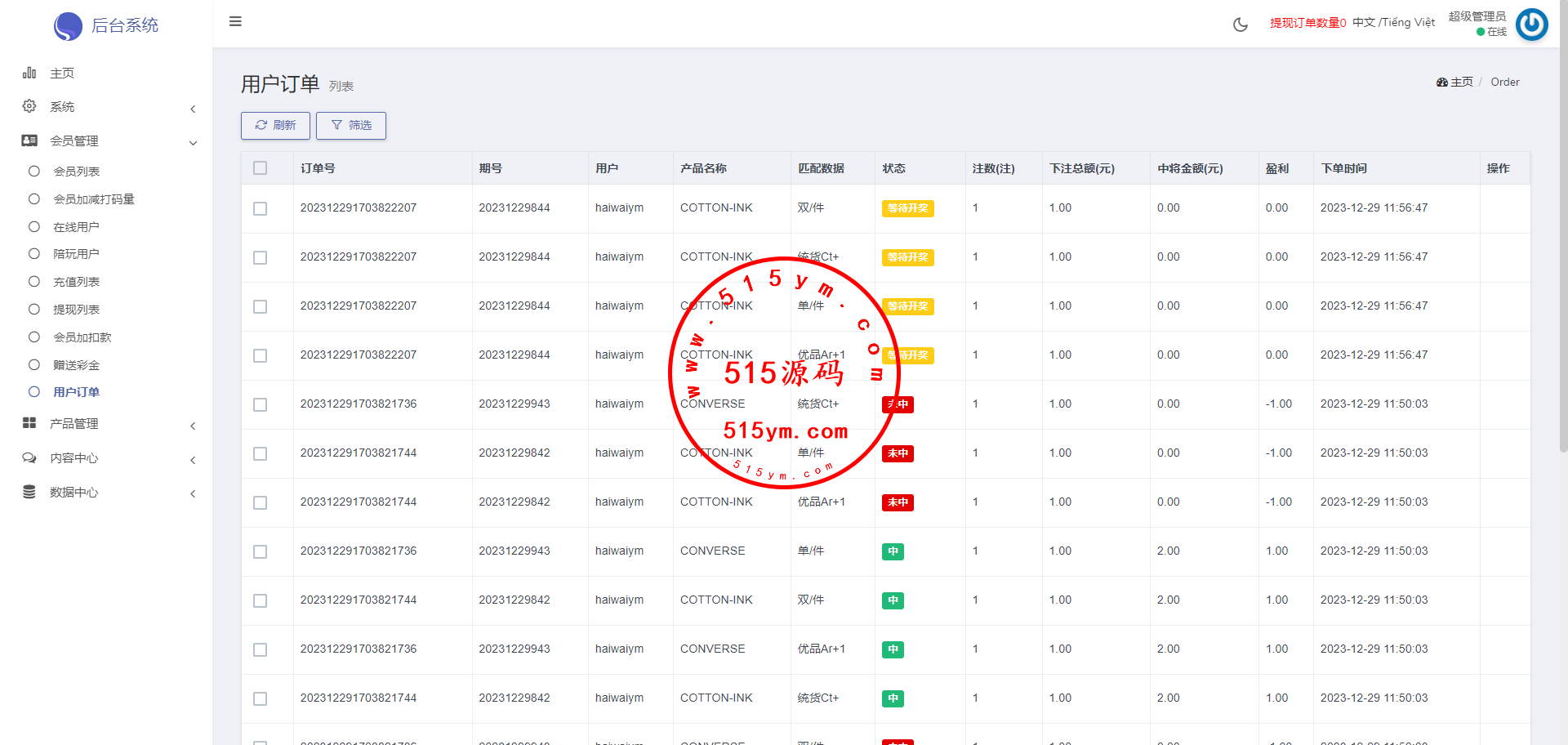Image resolution: width=1568 pixels, height=745 pixels.
Task: Click the product management grid icon
Action: coord(29,423)
